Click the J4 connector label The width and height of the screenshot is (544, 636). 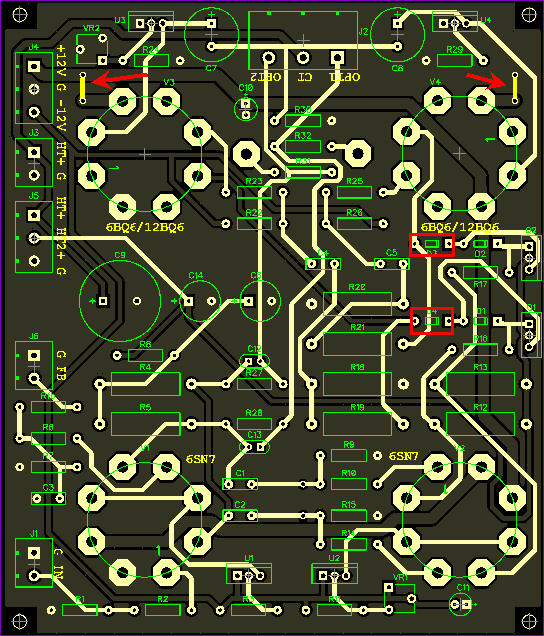coord(34,47)
